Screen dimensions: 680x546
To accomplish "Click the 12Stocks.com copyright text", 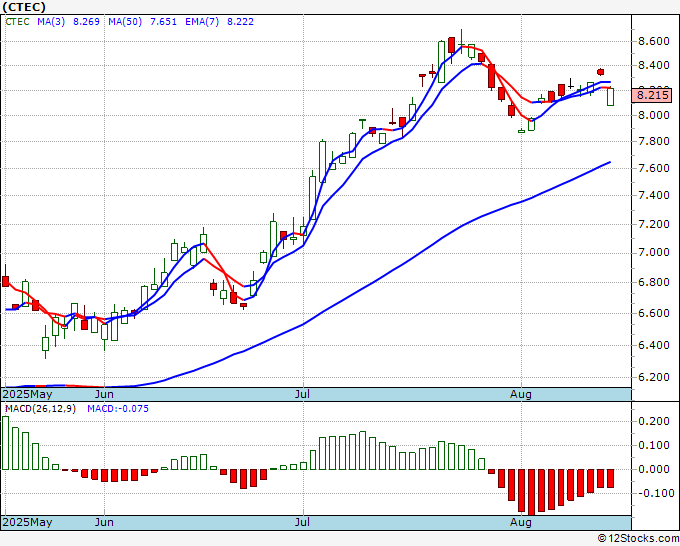I will pyautogui.click(x=638, y=539).
